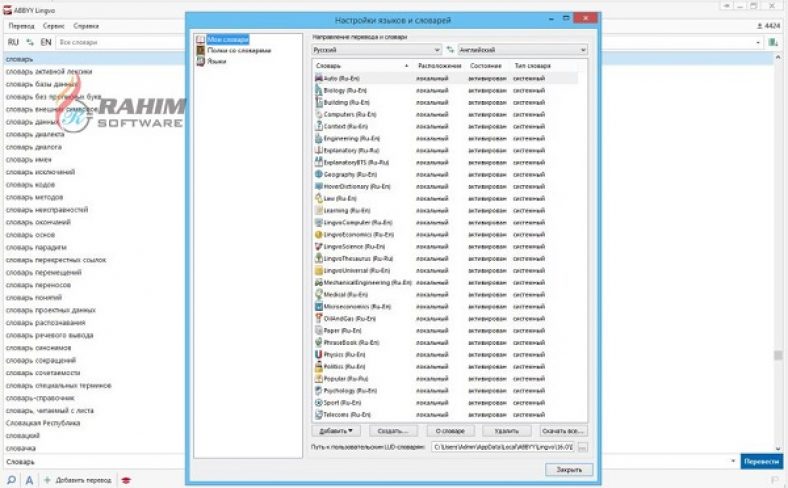Click the ABBYY Lingvo app icon in title bar
The image size is (788, 488).
click(7, 10)
